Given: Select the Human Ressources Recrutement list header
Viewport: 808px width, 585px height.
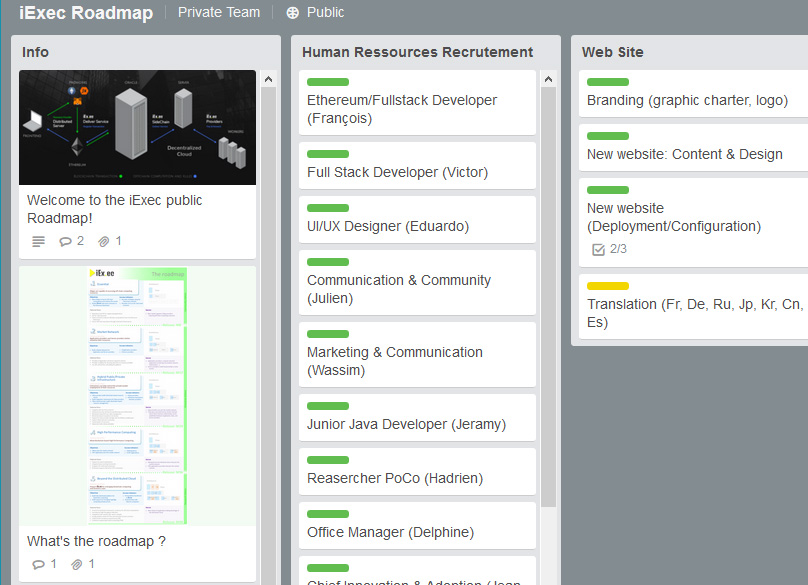Looking at the screenshot, I should click(x=417, y=52).
